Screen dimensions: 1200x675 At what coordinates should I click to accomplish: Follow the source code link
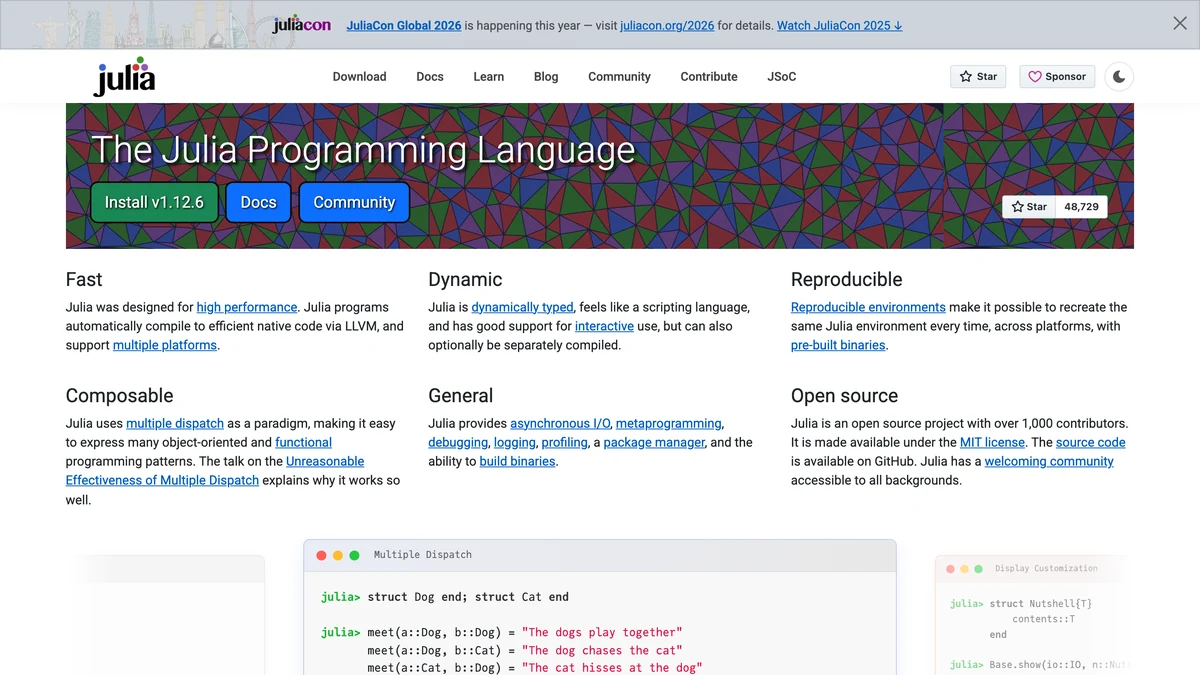(x=1091, y=442)
